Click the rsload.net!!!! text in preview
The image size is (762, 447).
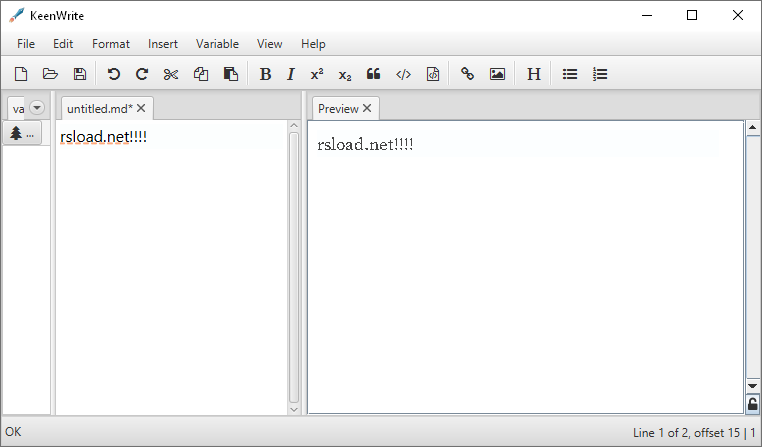pyautogui.click(x=365, y=145)
